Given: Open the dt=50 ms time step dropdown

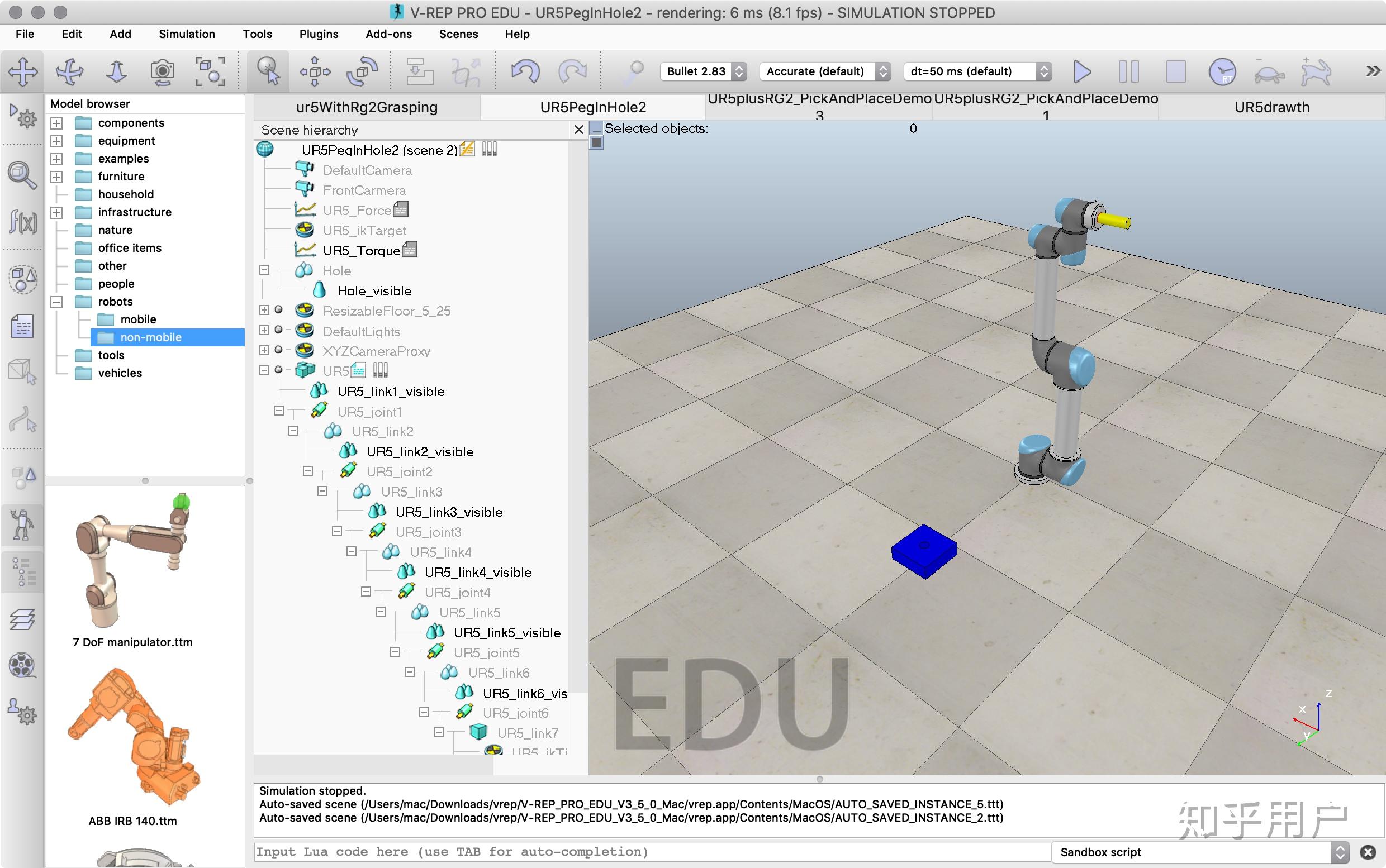Looking at the screenshot, I should pyautogui.click(x=977, y=71).
